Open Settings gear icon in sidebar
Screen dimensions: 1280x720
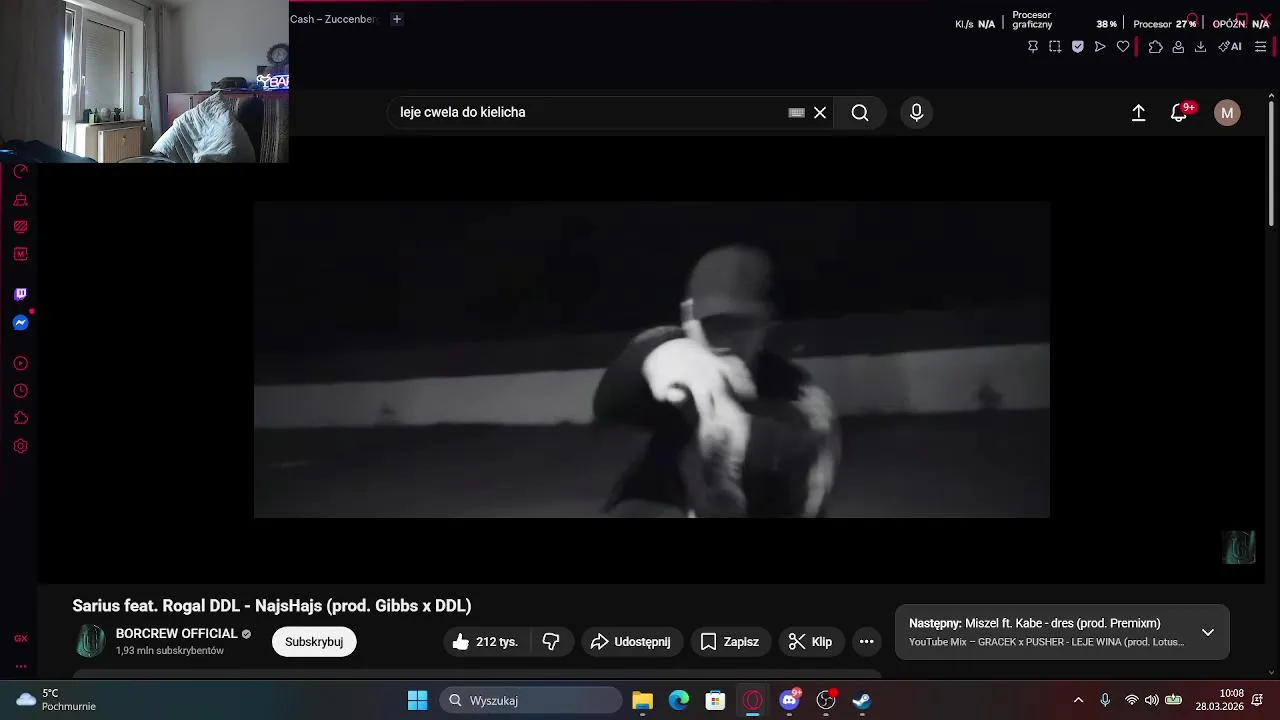tap(20, 446)
